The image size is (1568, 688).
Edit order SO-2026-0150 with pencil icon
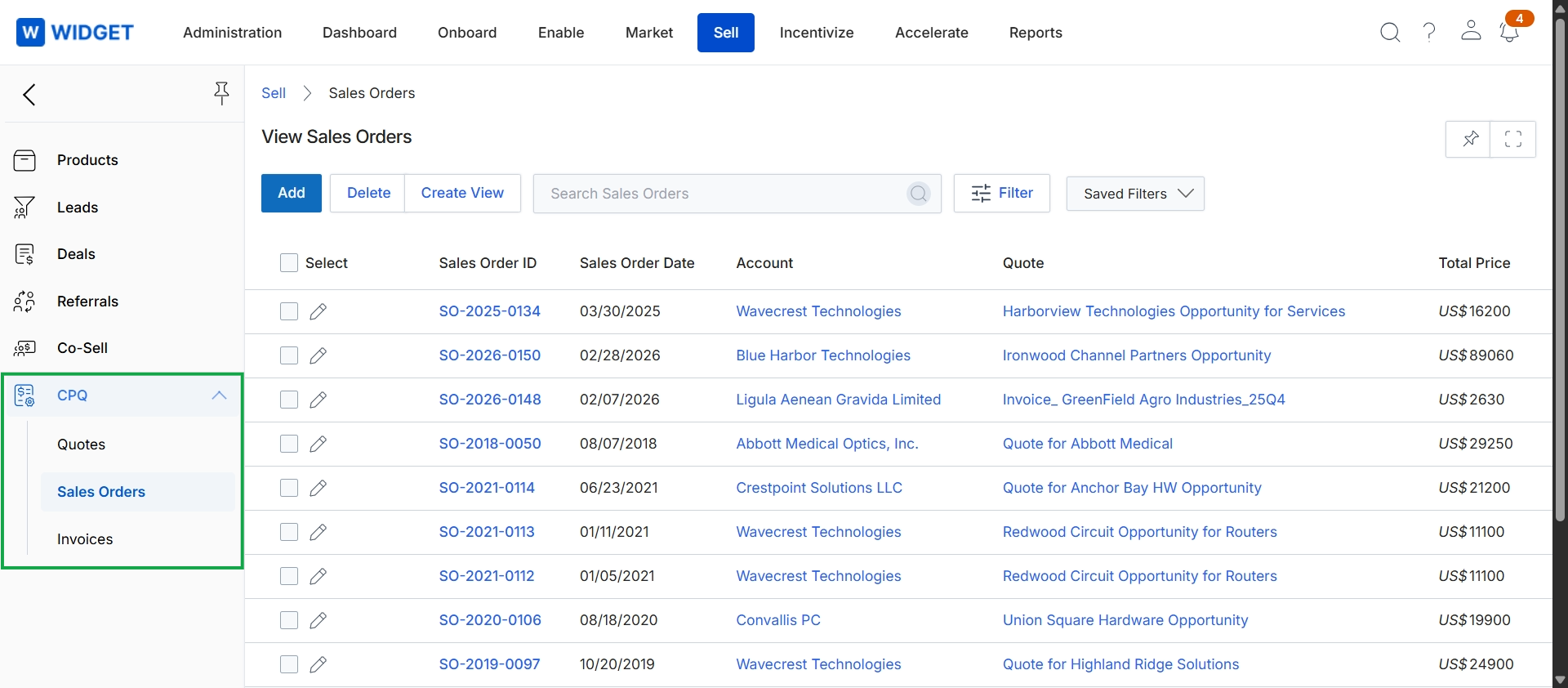tap(318, 355)
